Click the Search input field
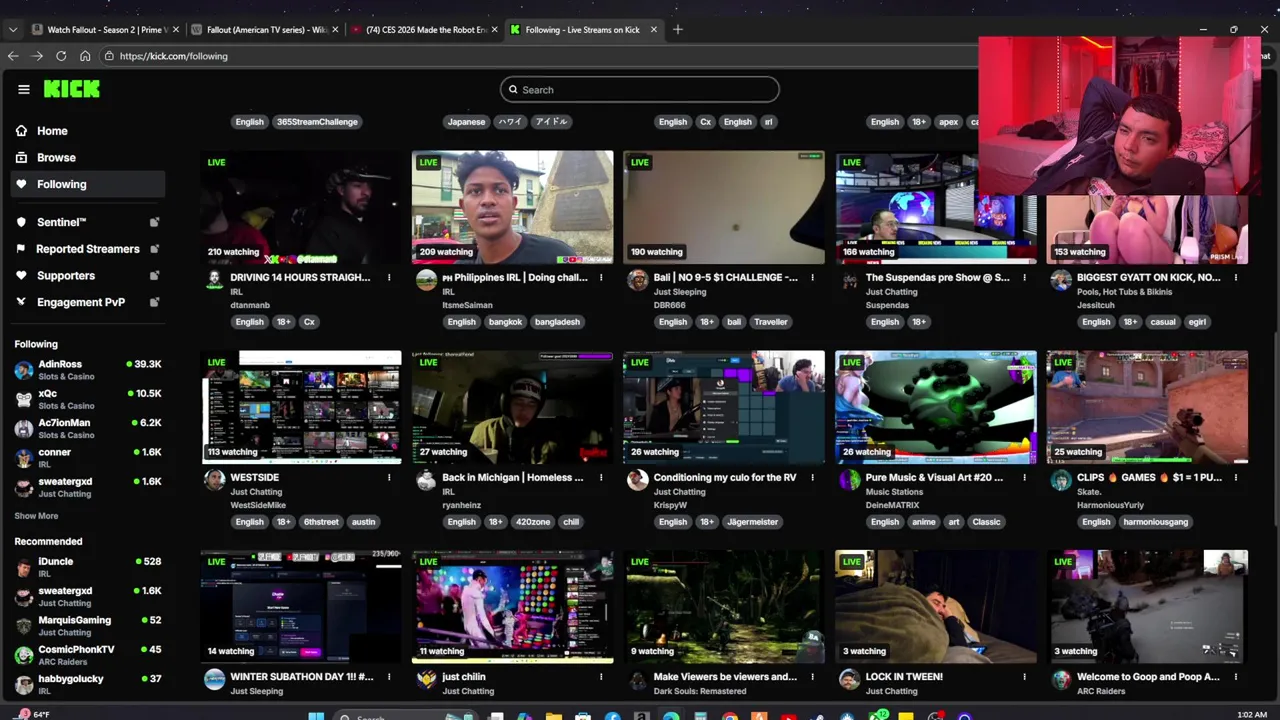1280x720 pixels. point(640,90)
